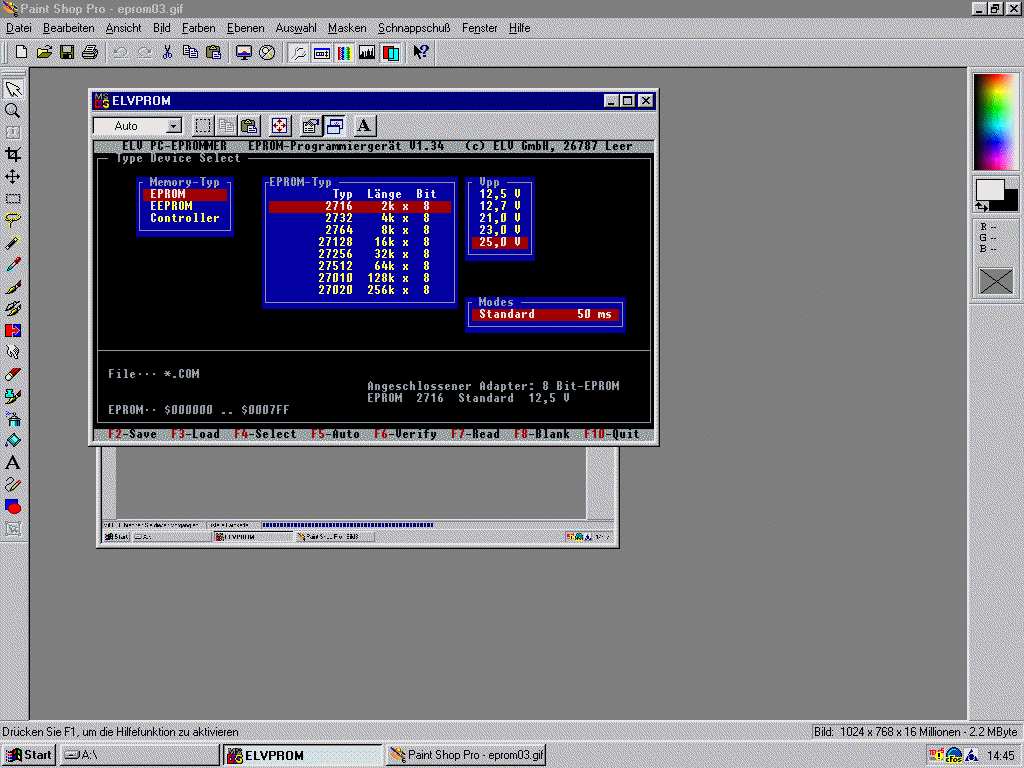The width and height of the screenshot is (1024, 768).
Task: Select the Color Replacer tool
Action: click(13, 330)
